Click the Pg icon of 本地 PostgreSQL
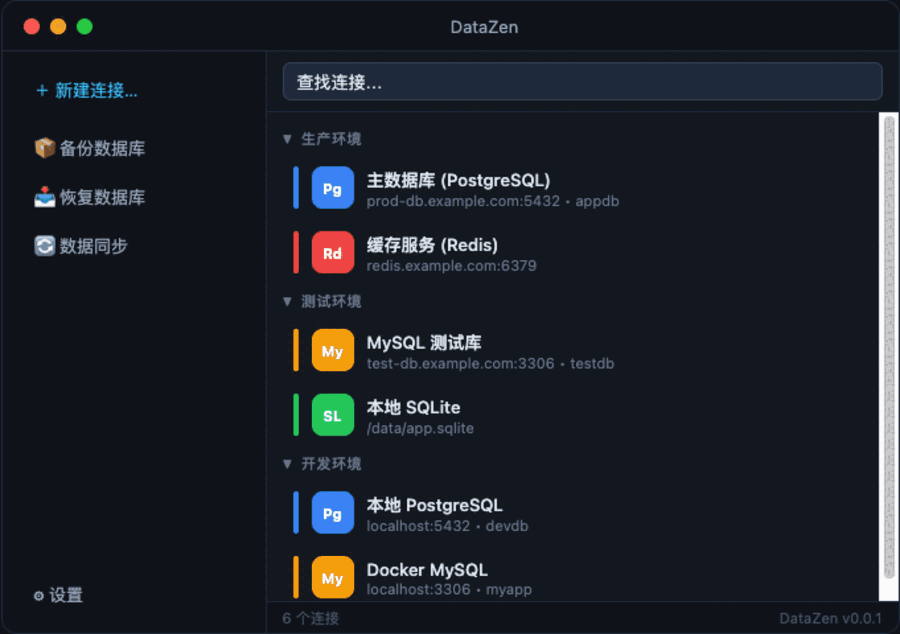Viewport: 900px width, 634px height. (332, 512)
